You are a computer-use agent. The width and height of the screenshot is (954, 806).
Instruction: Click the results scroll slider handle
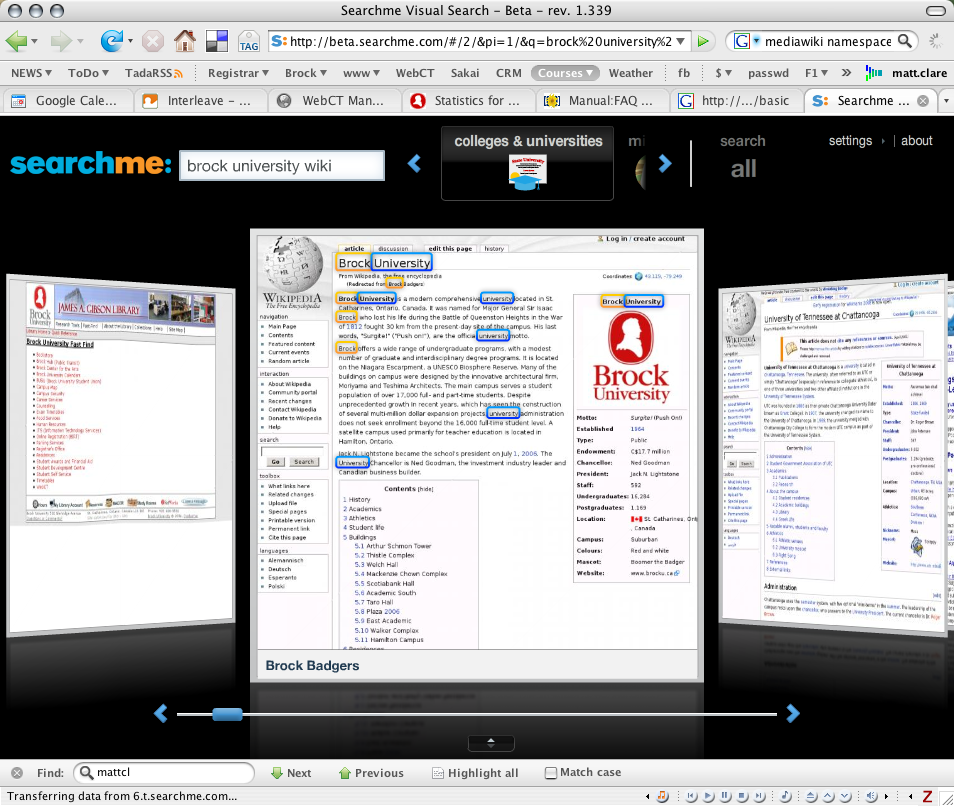227,714
